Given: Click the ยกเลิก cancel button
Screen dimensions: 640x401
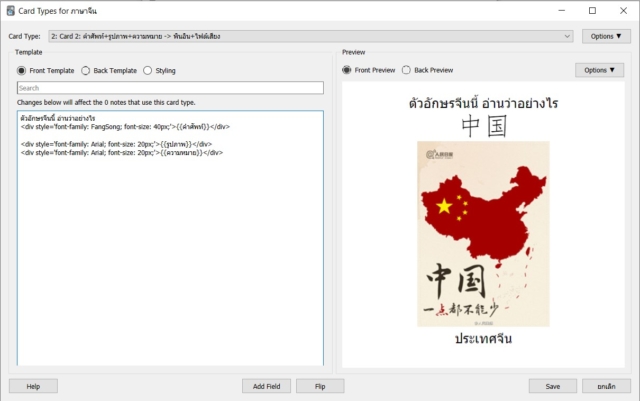Looking at the screenshot, I should (606, 386).
